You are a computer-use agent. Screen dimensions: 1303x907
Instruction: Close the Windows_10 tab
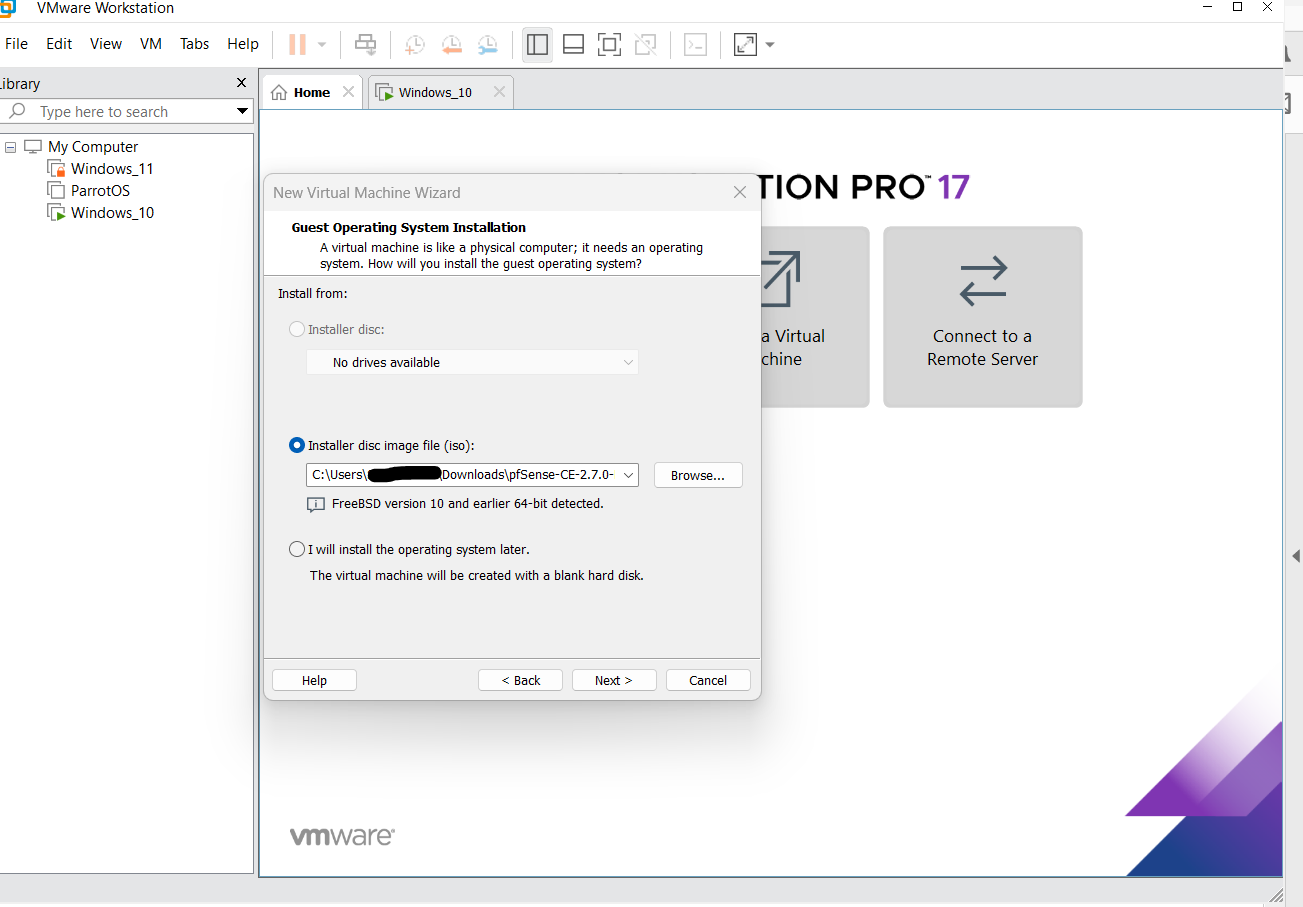tap(499, 92)
